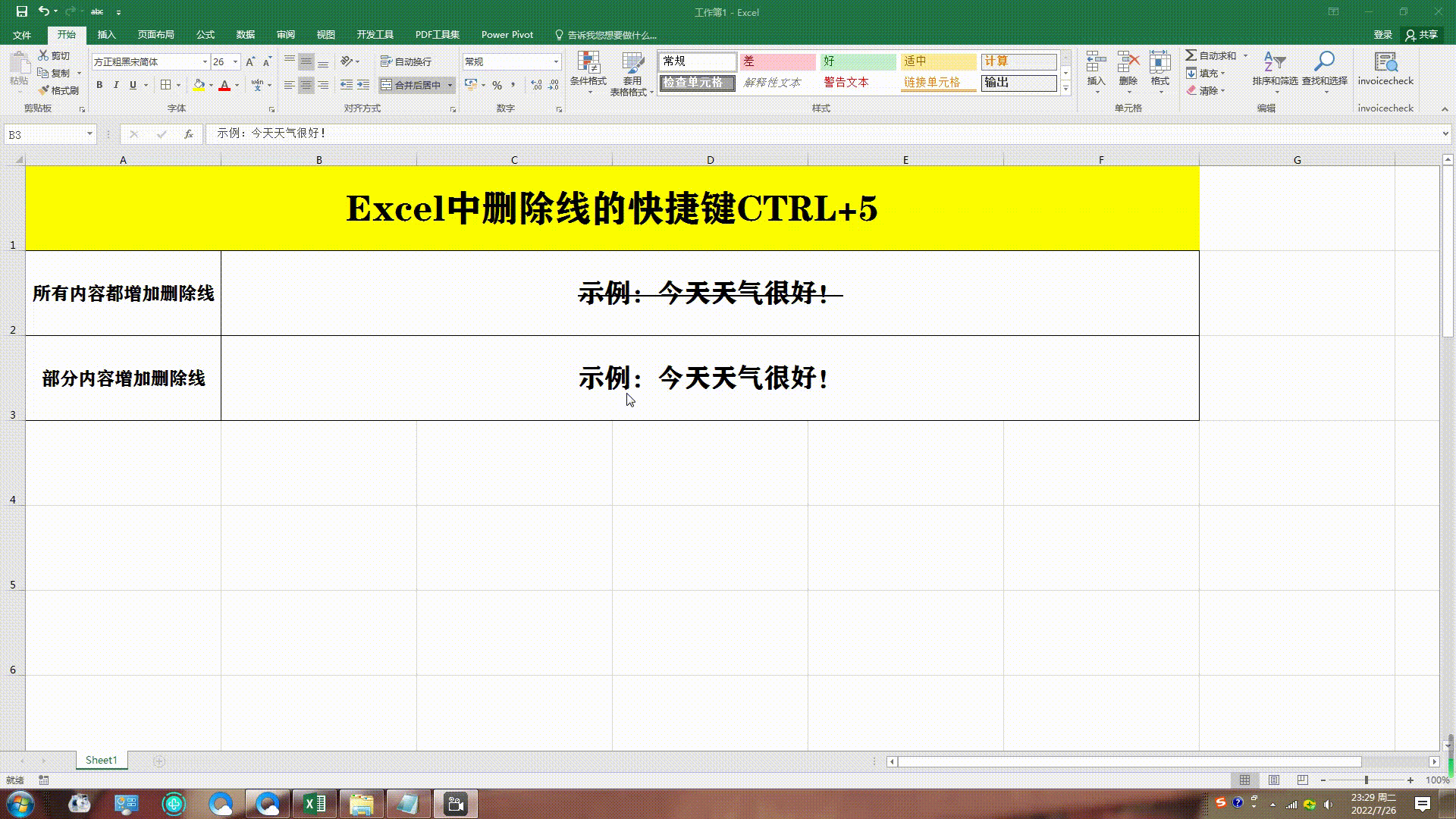Viewport: 1456px width, 819px height.
Task: Open Format as Table (套用表格格式)
Action: [x=632, y=74]
